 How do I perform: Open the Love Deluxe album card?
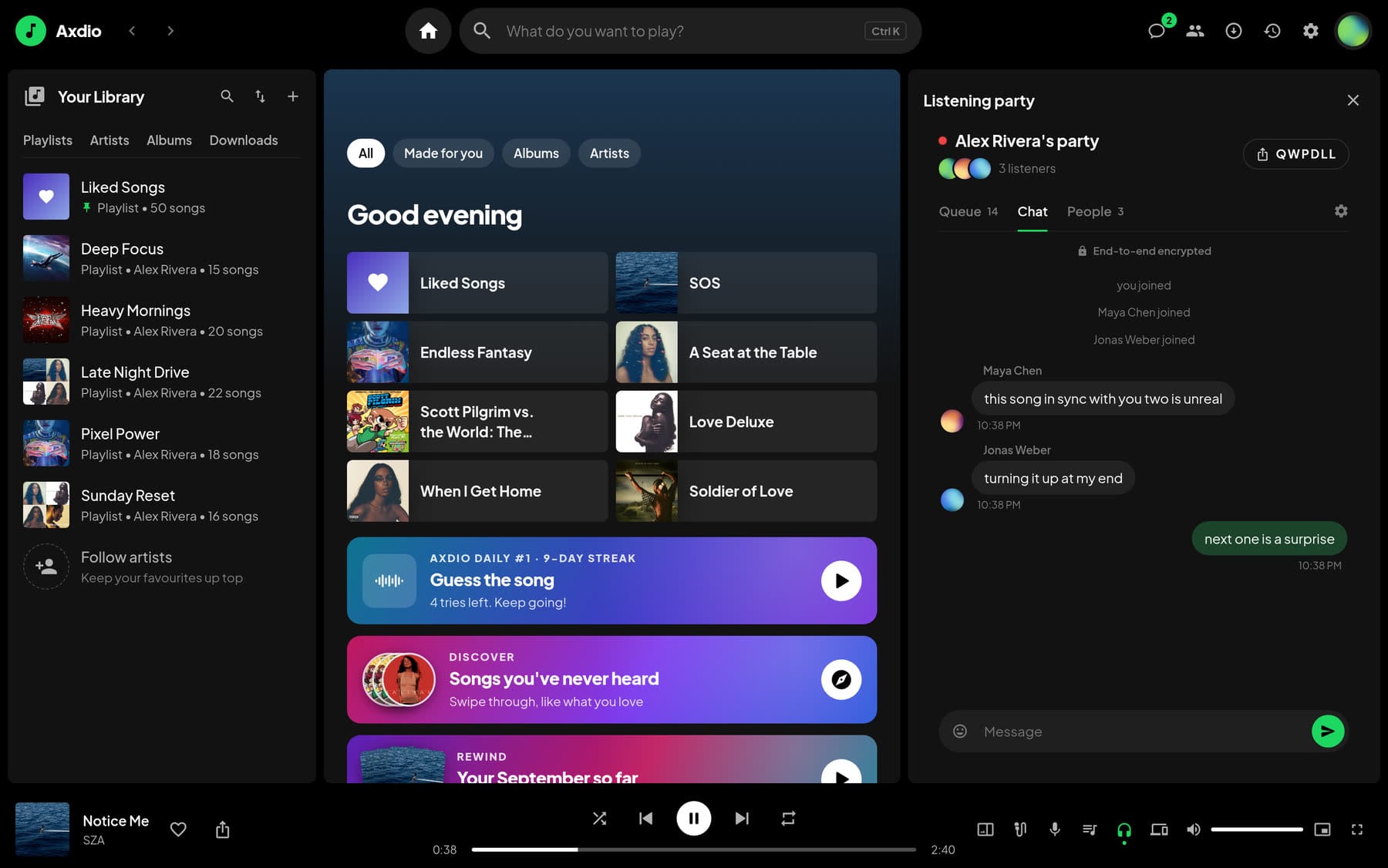click(746, 422)
